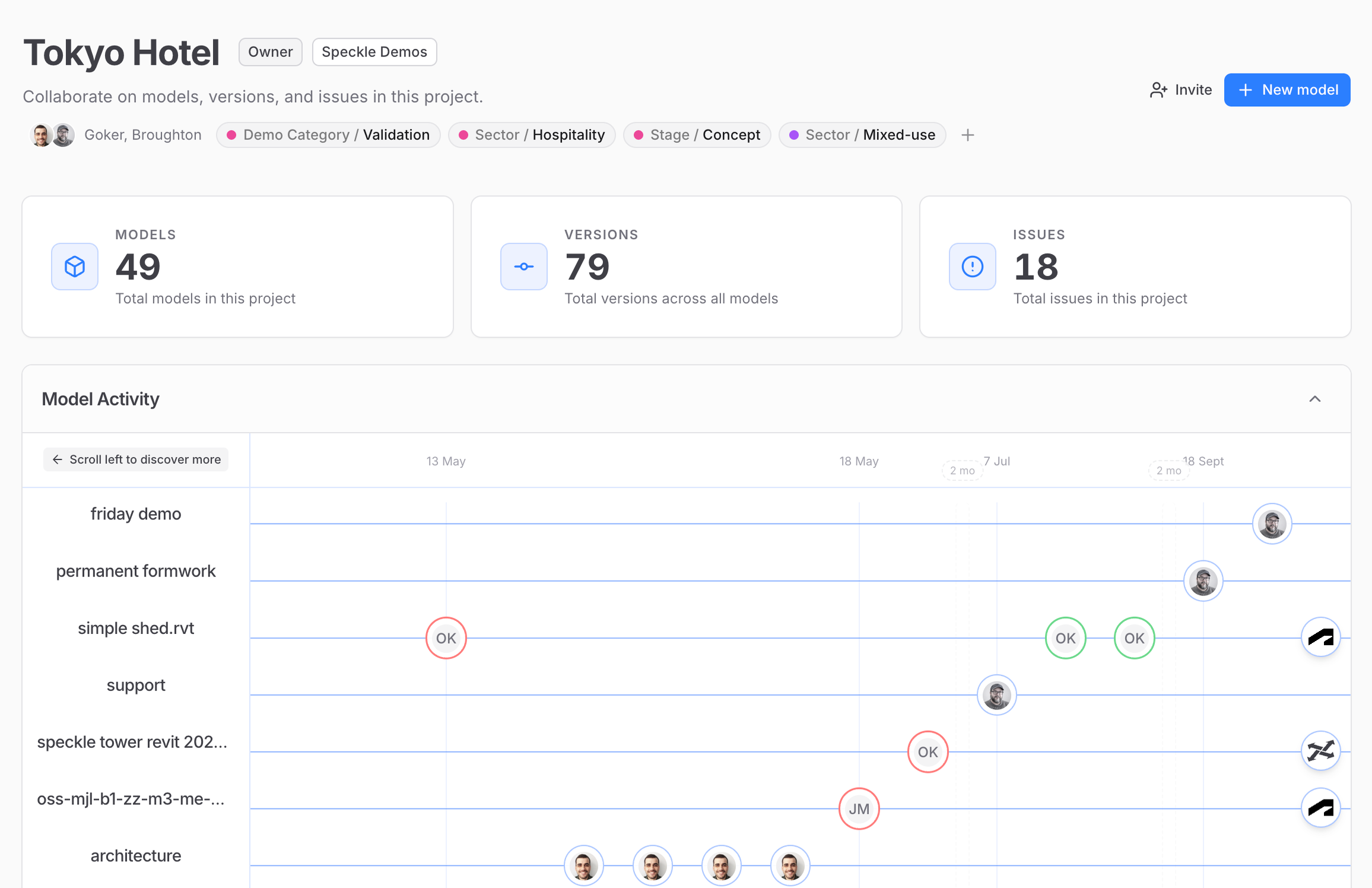Viewport: 1372px width, 888px height.
Task: Open the permanent formwork avatar marker
Action: point(1203,581)
